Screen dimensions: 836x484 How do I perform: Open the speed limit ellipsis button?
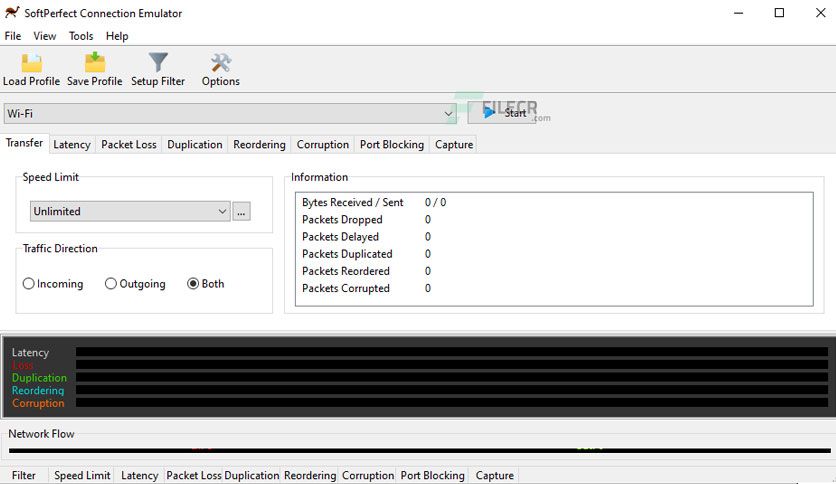[242, 212]
